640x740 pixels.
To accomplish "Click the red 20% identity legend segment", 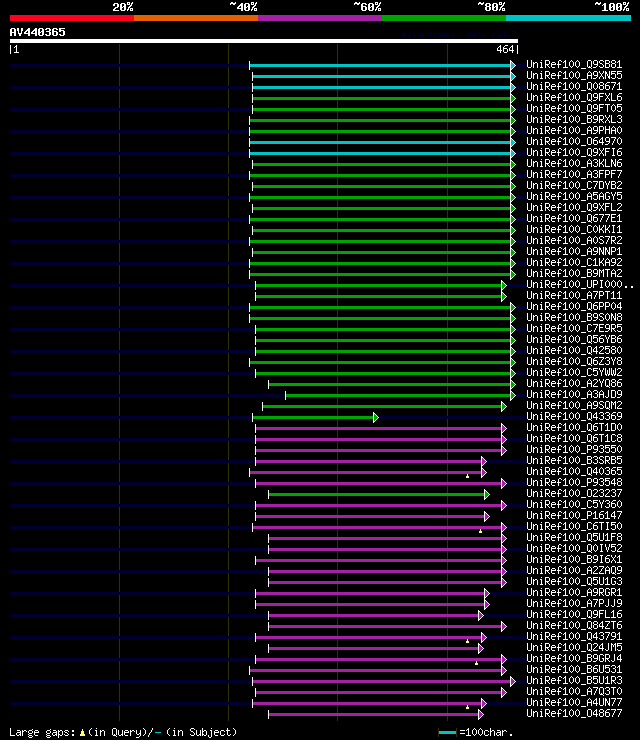I will point(72,18).
